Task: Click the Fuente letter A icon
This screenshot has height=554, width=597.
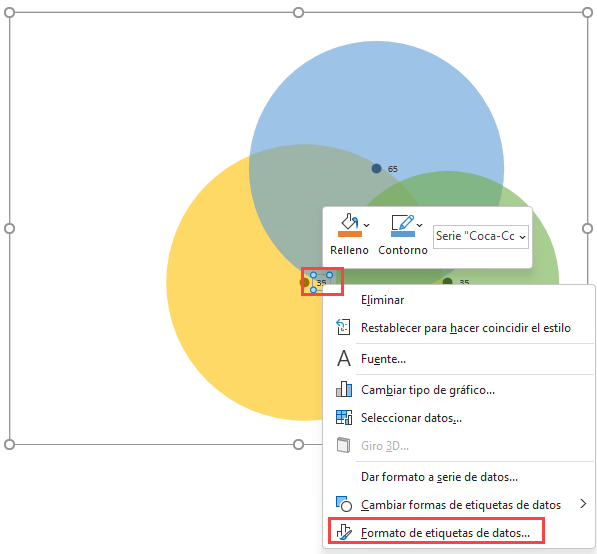Action: click(343, 358)
